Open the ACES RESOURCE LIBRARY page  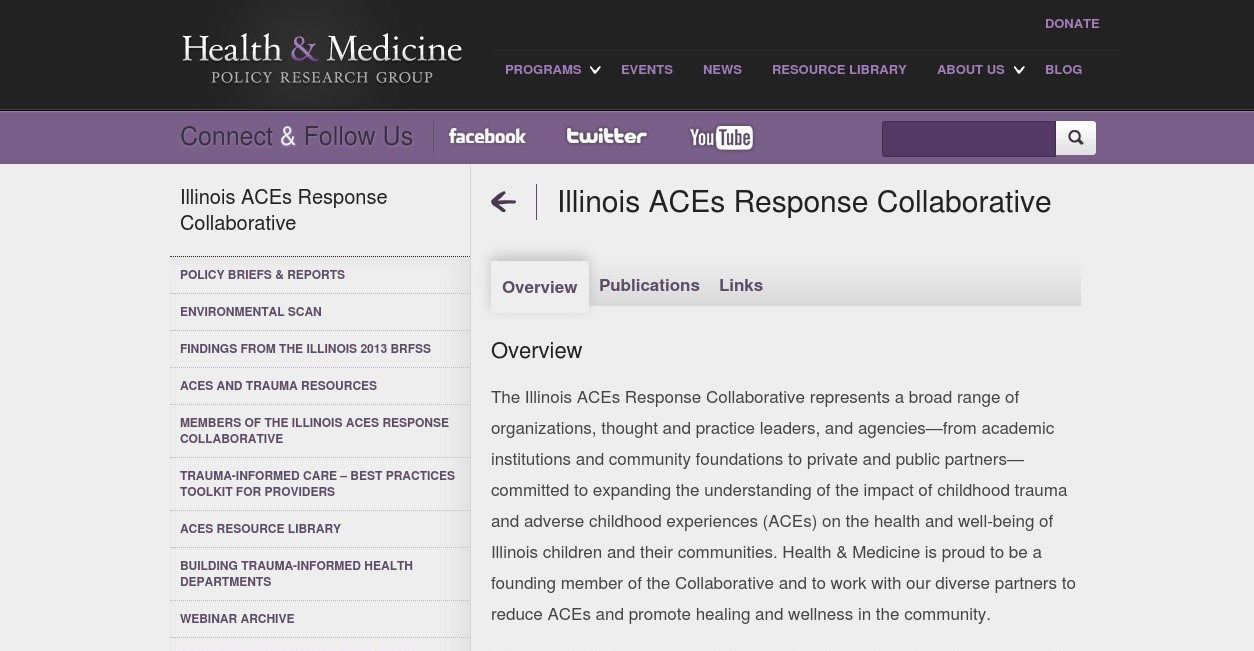pyautogui.click(x=260, y=529)
